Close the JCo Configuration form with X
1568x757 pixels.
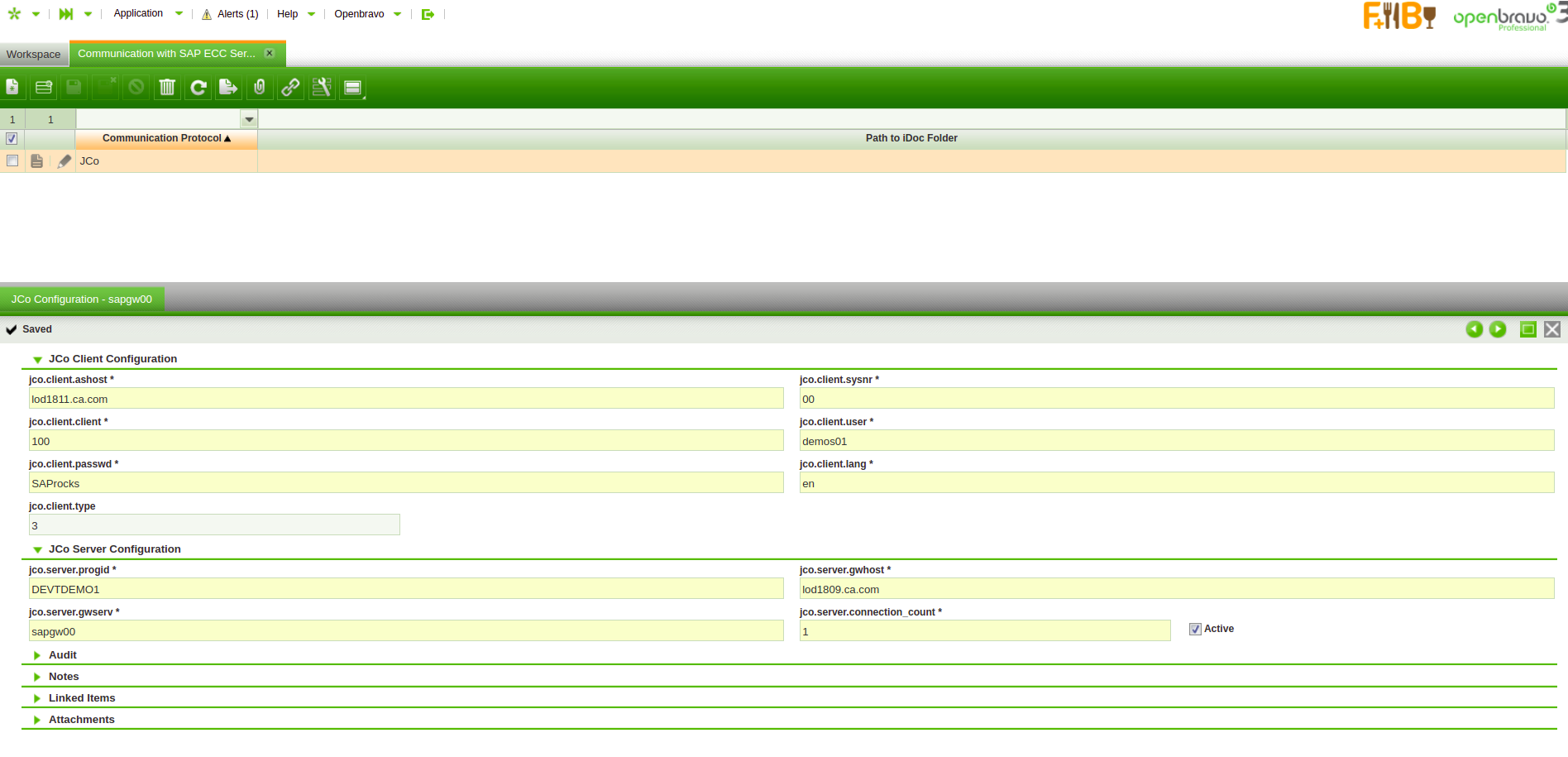click(1552, 329)
